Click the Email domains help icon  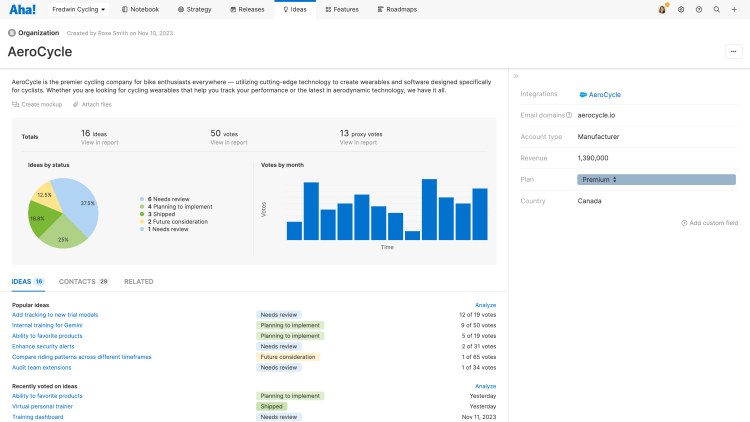tap(569, 115)
